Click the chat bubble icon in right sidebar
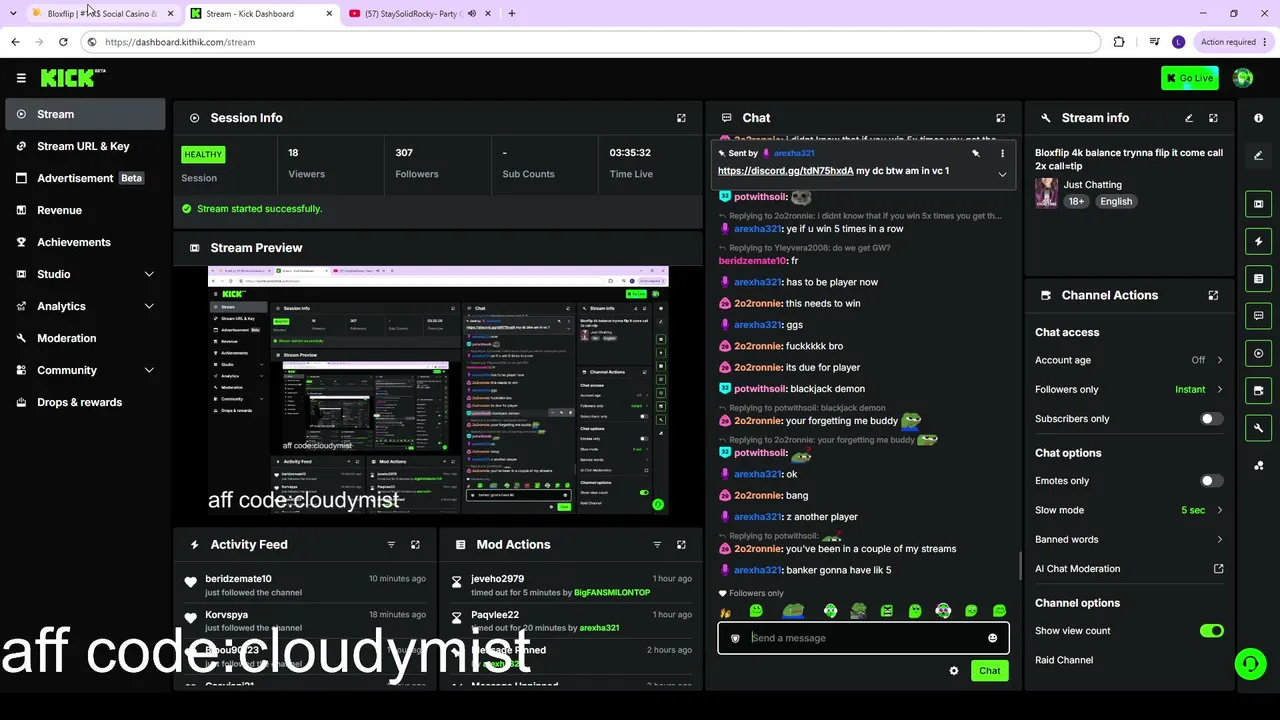Screen dimensions: 1280x720 [1258, 316]
